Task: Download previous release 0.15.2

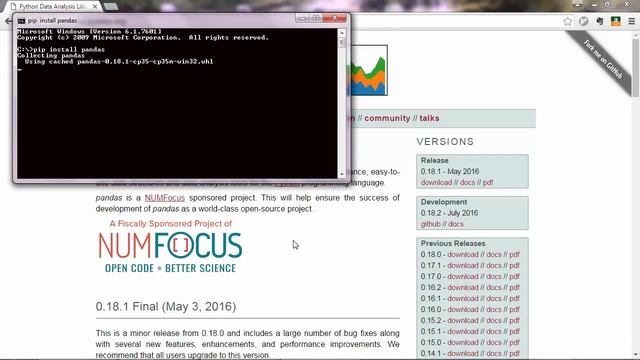Action: click(x=462, y=320)
